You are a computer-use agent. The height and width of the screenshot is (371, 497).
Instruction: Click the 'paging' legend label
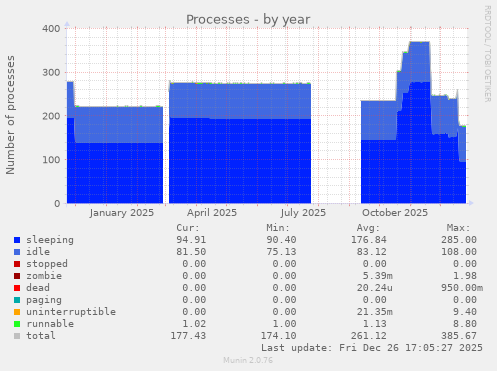[44, 300]
